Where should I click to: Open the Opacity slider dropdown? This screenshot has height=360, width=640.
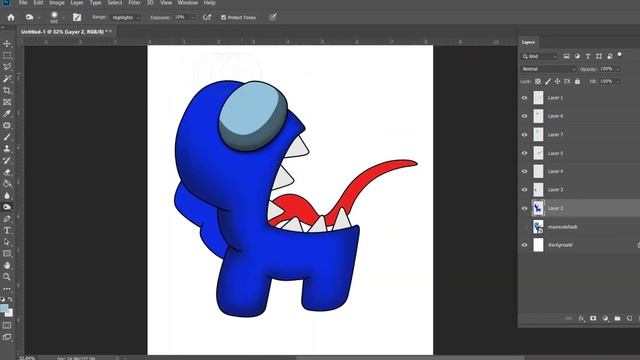pos(618,69)
